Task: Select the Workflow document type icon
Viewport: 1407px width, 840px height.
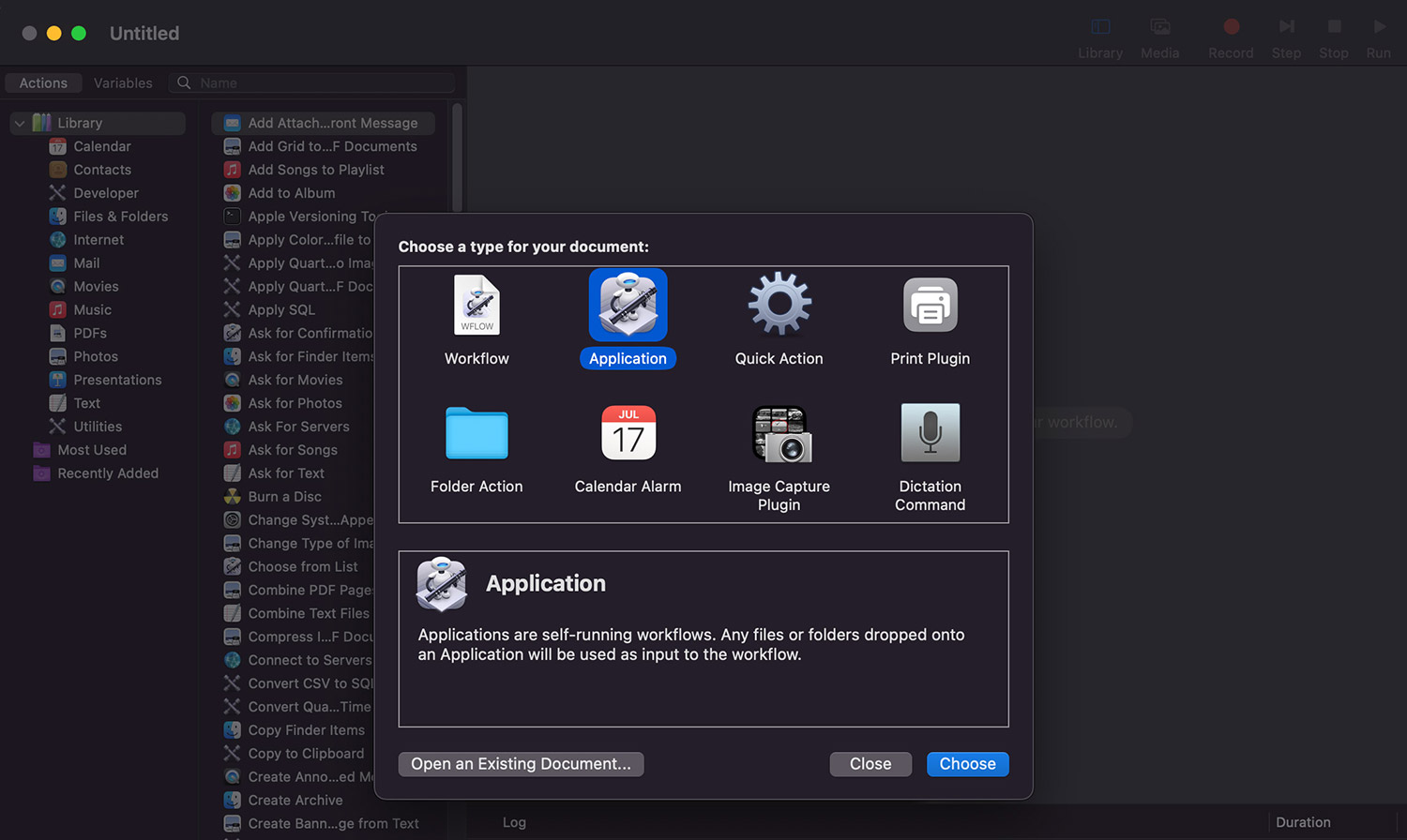Action: pyautogui.click(x=477, y=305)
